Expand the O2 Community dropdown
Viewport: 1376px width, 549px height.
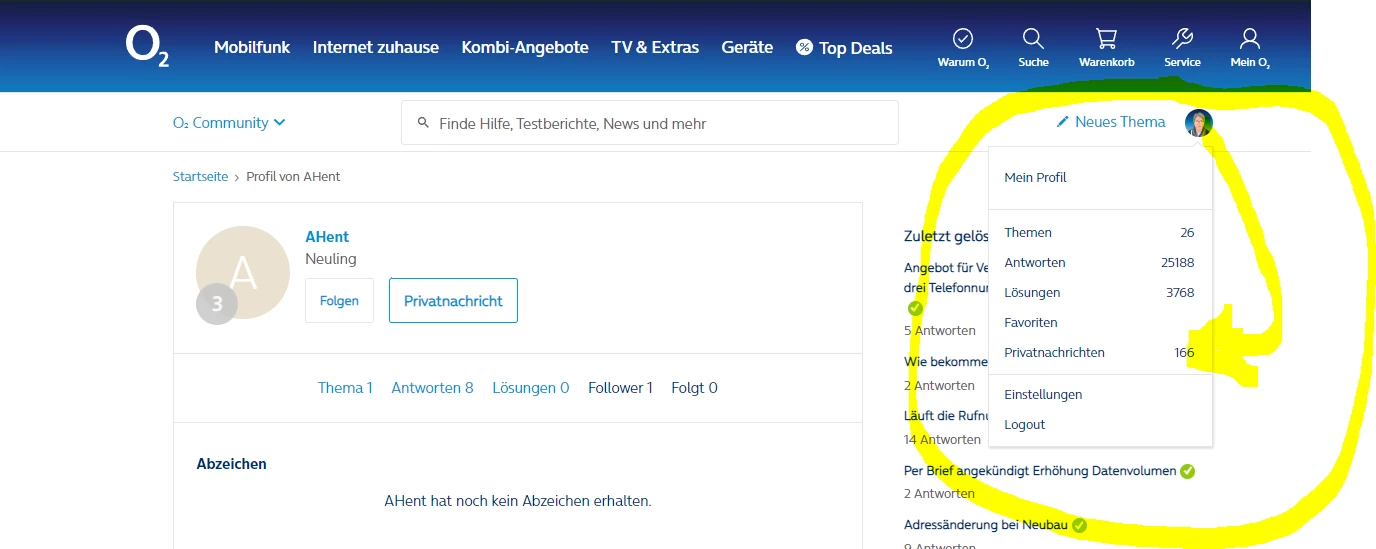229,122
